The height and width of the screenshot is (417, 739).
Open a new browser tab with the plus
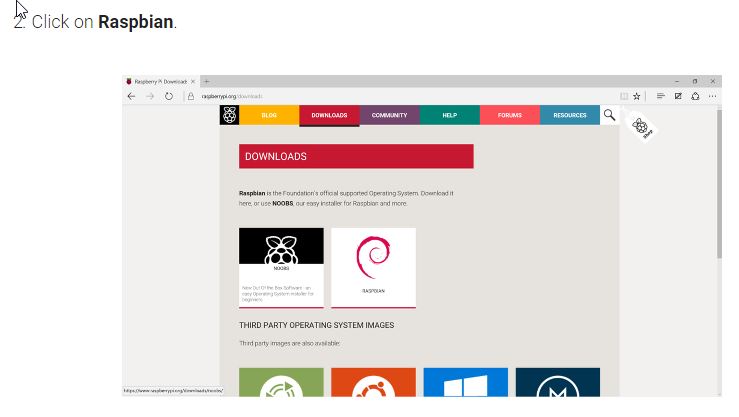[x=206, y=82]
